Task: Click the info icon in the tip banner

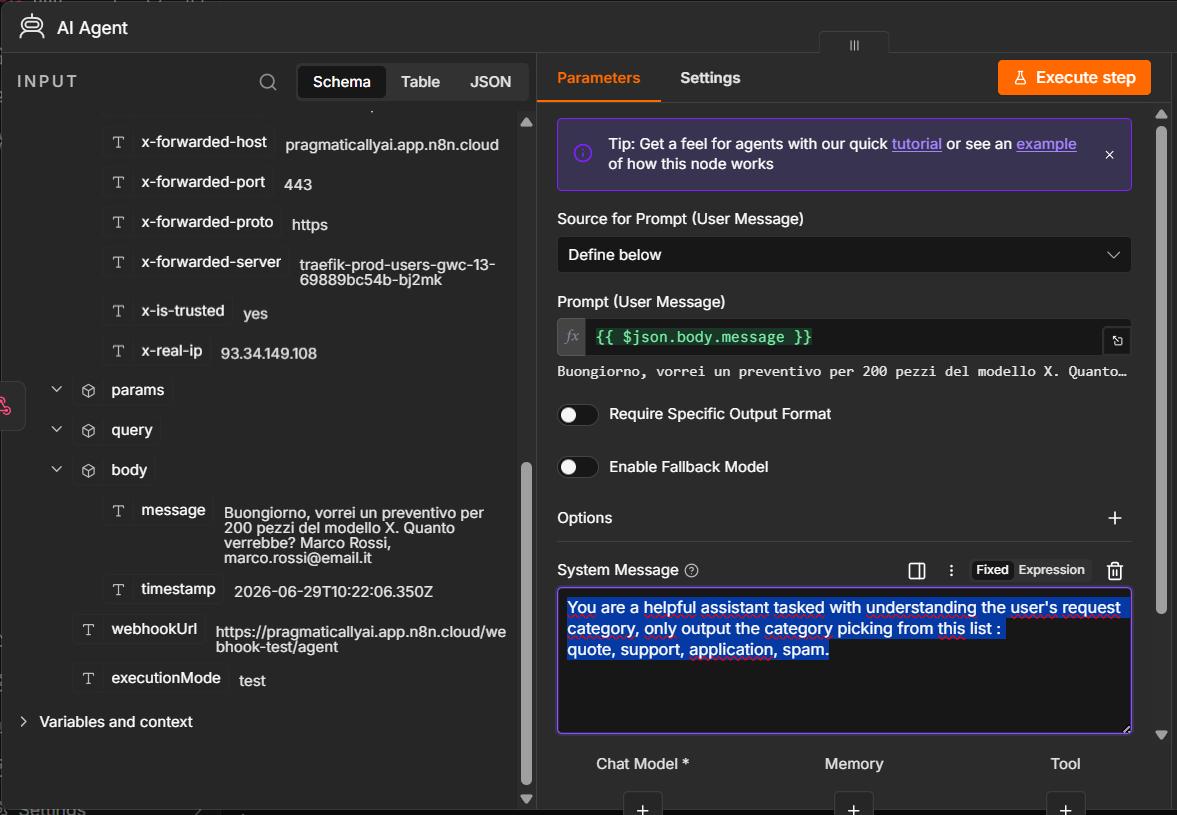Action: (583, 153)
